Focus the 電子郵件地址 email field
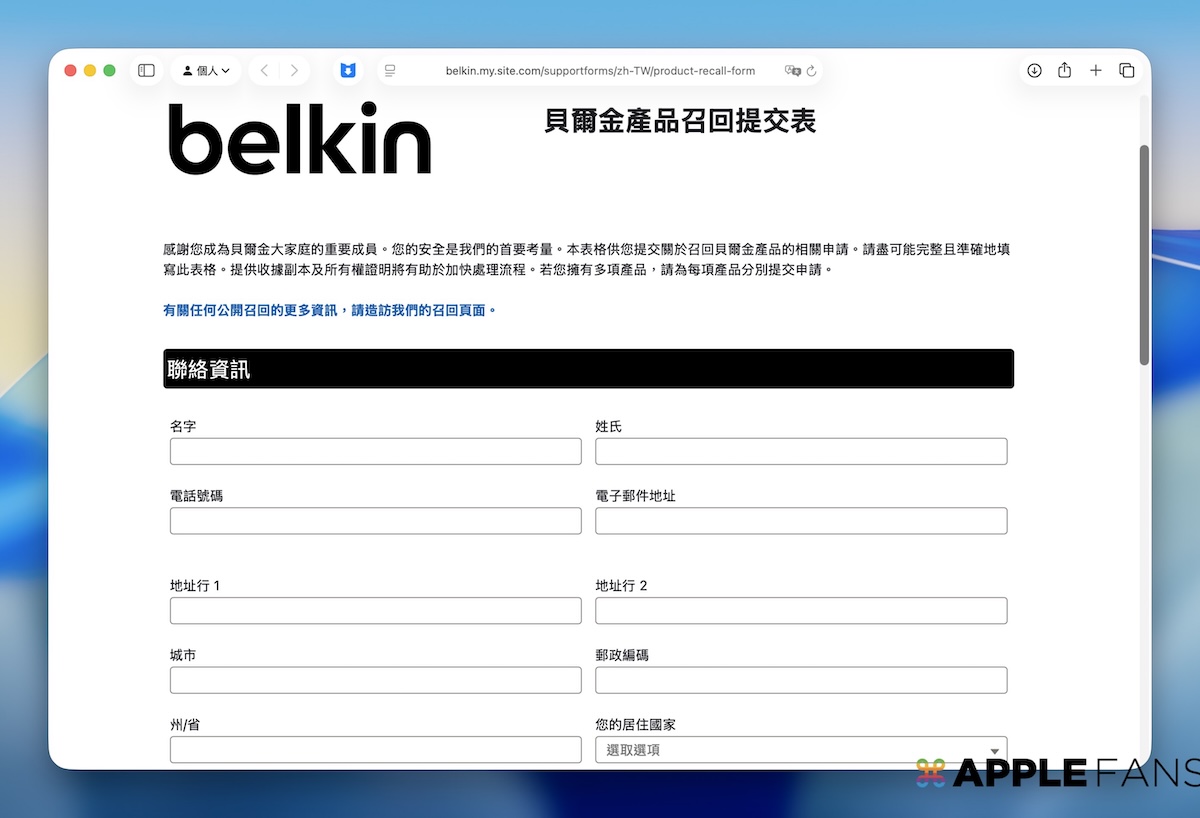 (x=800, y=521)
